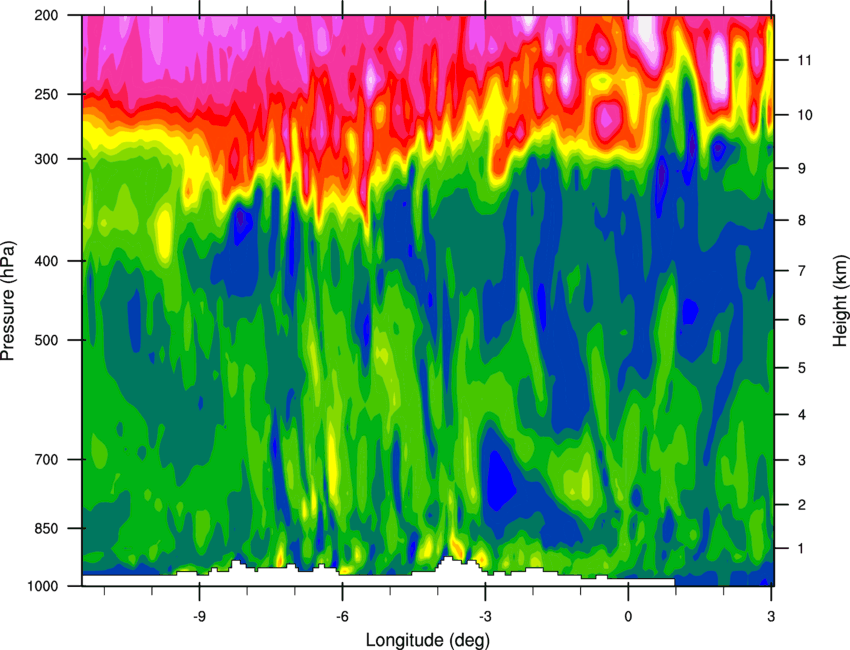The width and height of the screenshot is (850, 650).
Task: Pick the 11 km height label
Action: [805, 60]
